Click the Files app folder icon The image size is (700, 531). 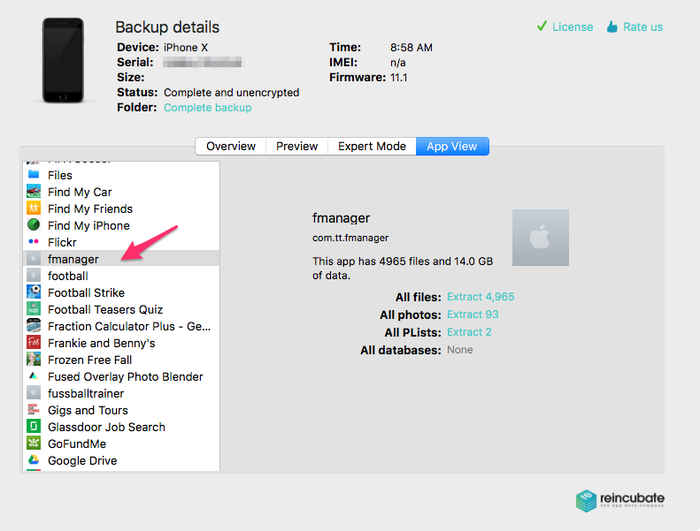coord(33,175)
